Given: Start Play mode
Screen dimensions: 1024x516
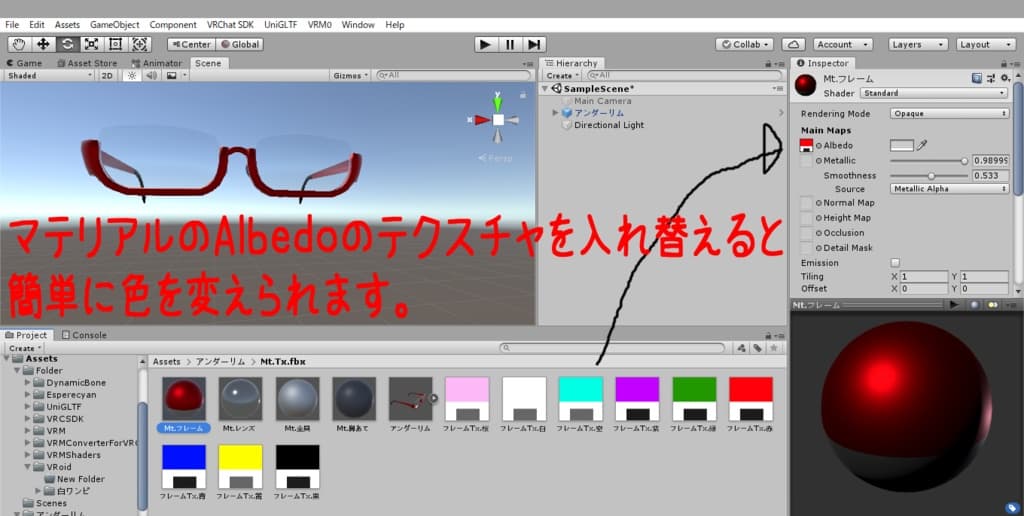Looking at the screenshot, I should click(x=485, y=44).
